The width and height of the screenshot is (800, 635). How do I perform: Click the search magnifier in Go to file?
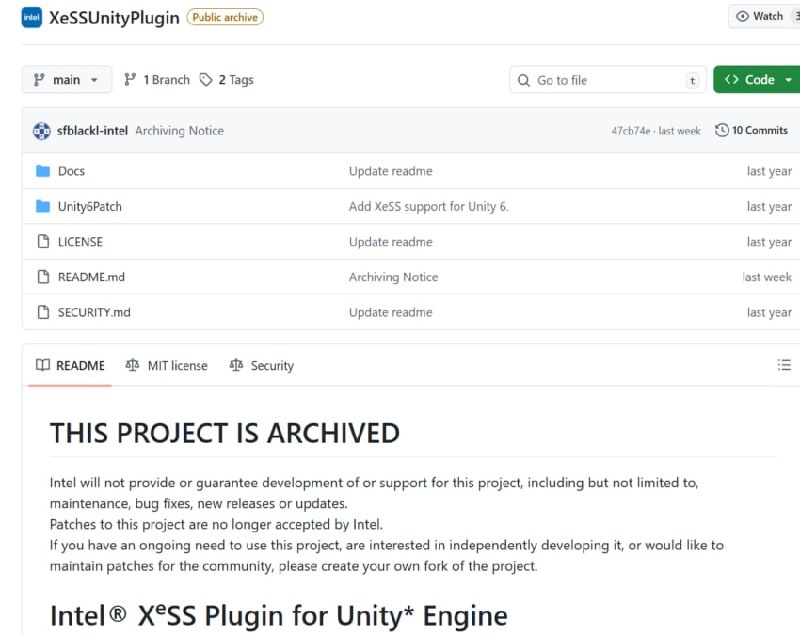(523, 81)
